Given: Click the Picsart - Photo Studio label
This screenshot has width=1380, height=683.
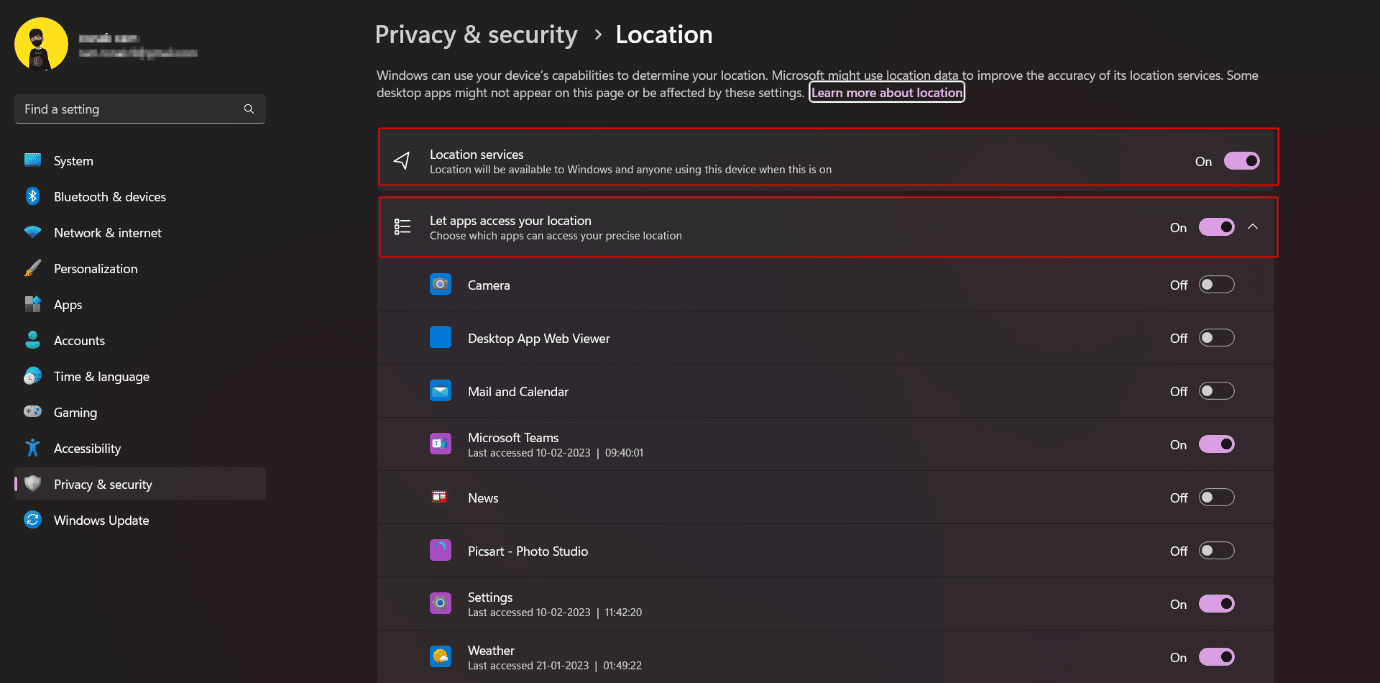Looking at the screenshot, I should pos(528,551).
